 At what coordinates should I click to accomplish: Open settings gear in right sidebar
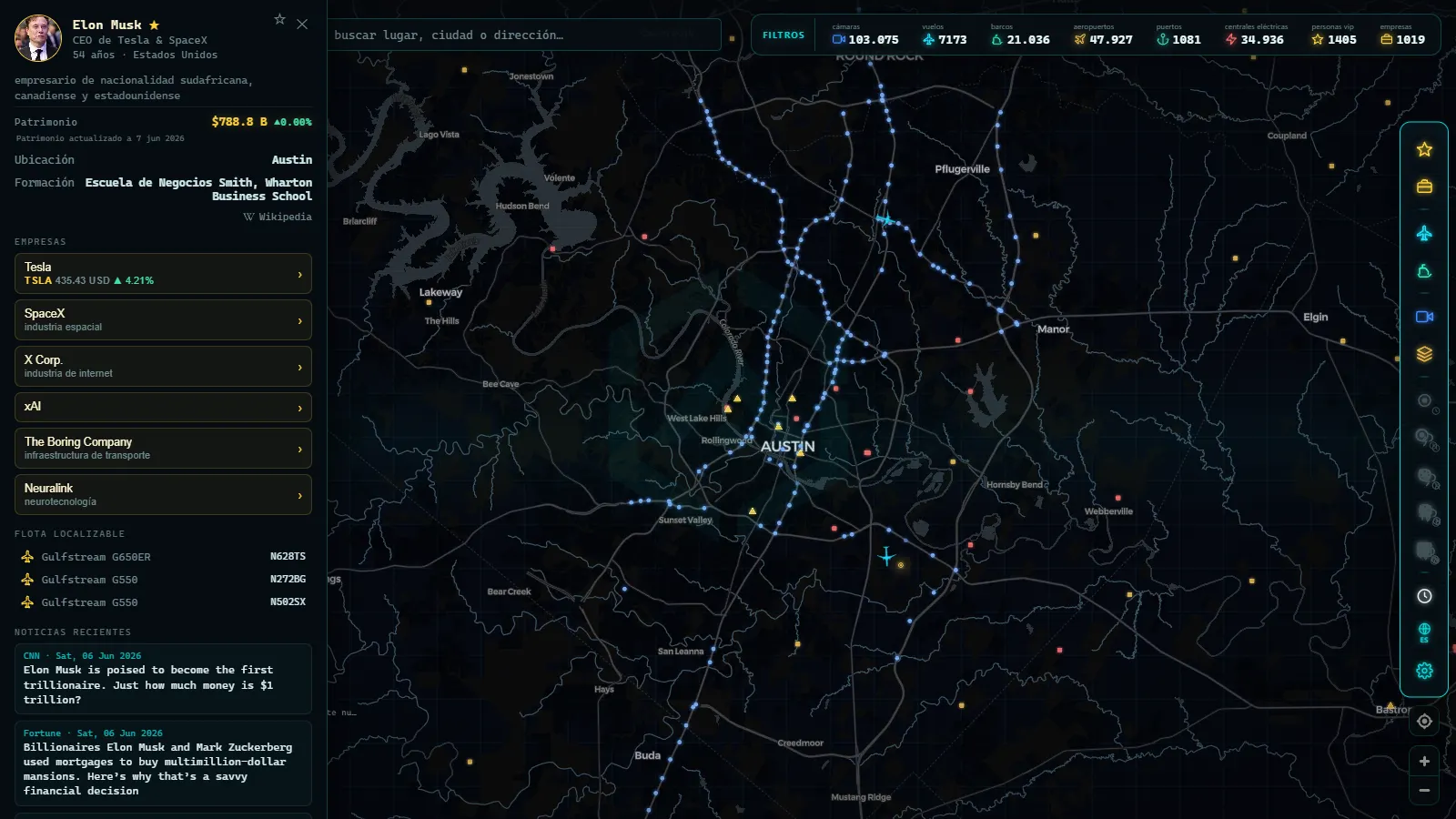pyautogui.click(x=1424, y=671)
